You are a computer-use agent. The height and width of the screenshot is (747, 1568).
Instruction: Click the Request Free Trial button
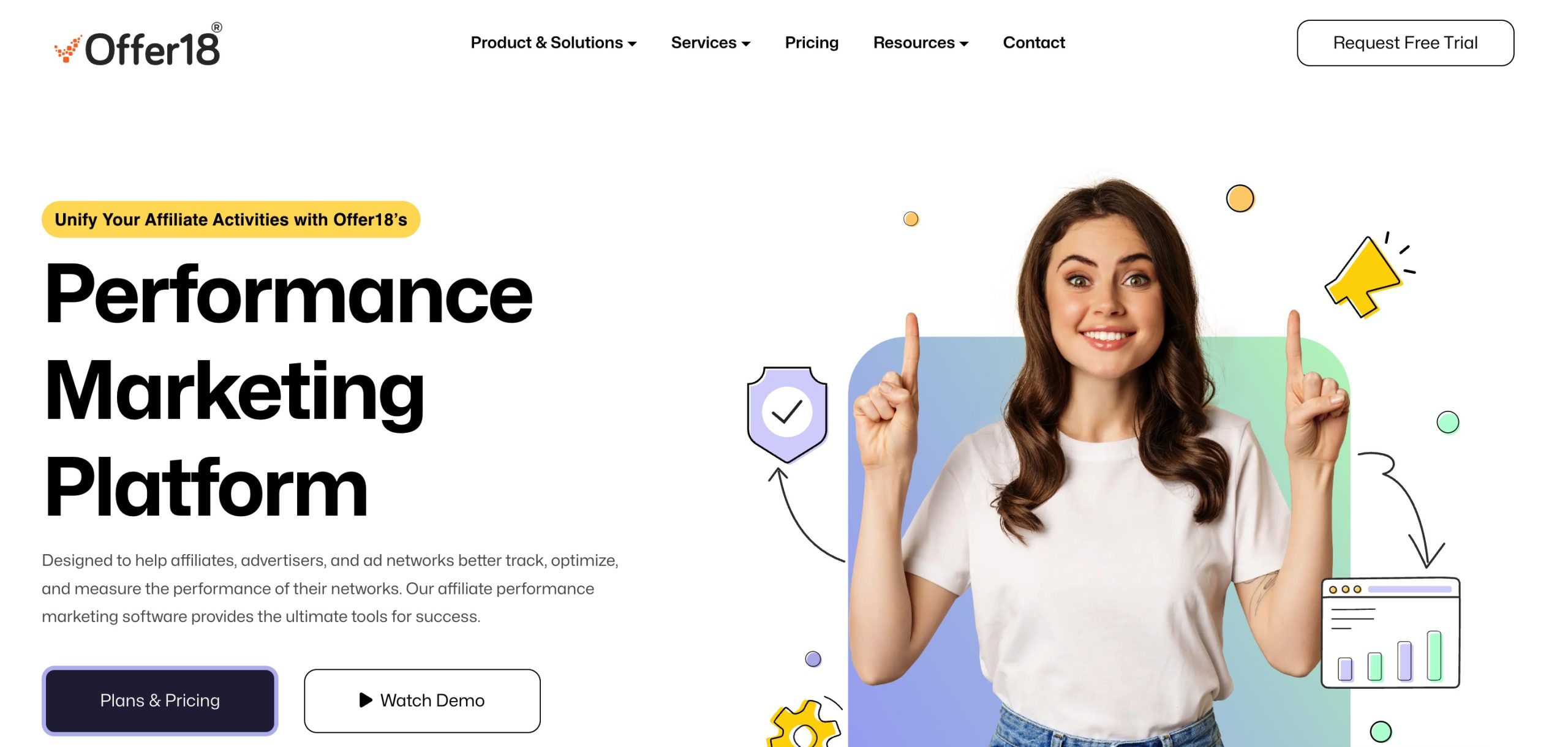tap(1405, 43)
